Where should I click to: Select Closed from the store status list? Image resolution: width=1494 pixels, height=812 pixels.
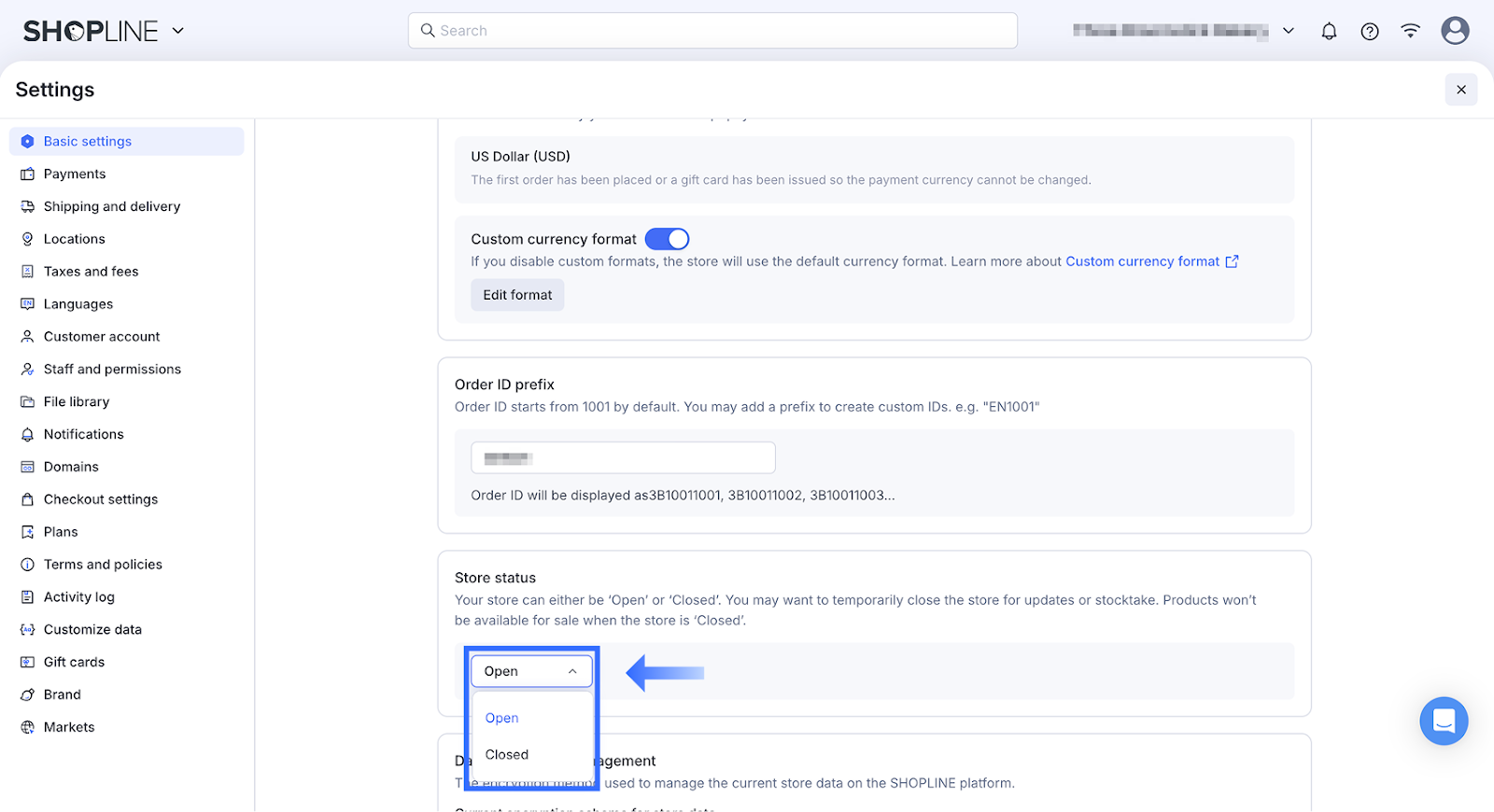pos(507,754)
